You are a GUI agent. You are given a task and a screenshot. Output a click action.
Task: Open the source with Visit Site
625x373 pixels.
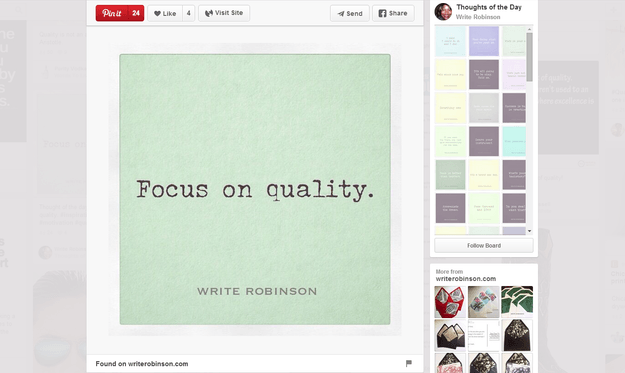(x=224, y=13)
